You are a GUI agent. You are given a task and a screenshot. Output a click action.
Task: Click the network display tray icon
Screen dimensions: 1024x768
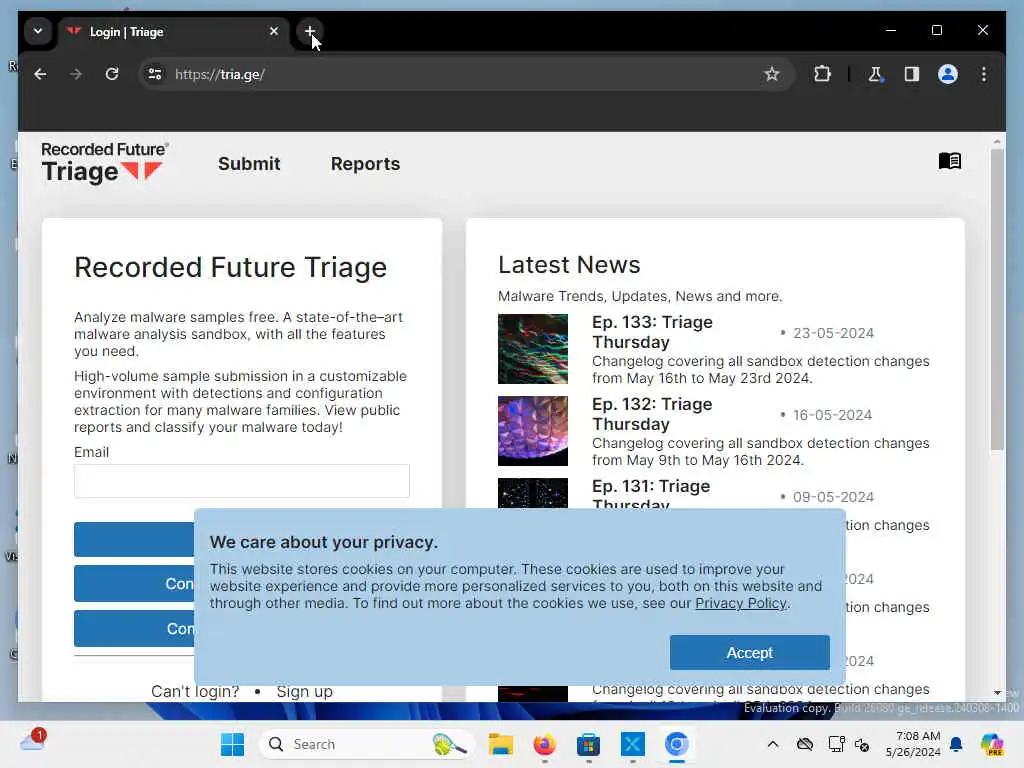tap(836, 744)
